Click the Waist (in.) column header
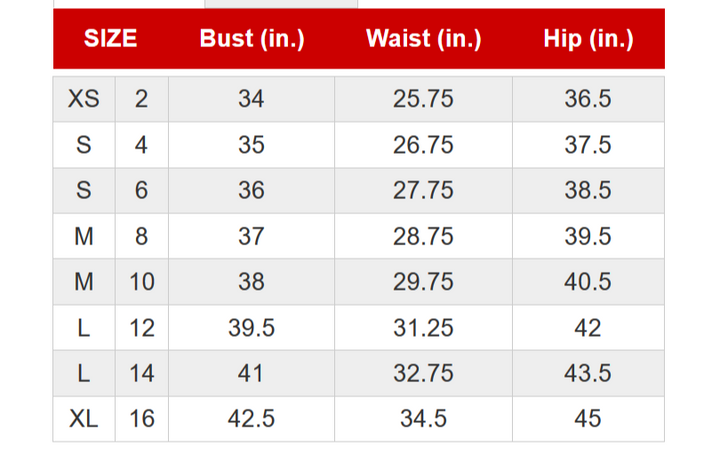 coord(423,39)
